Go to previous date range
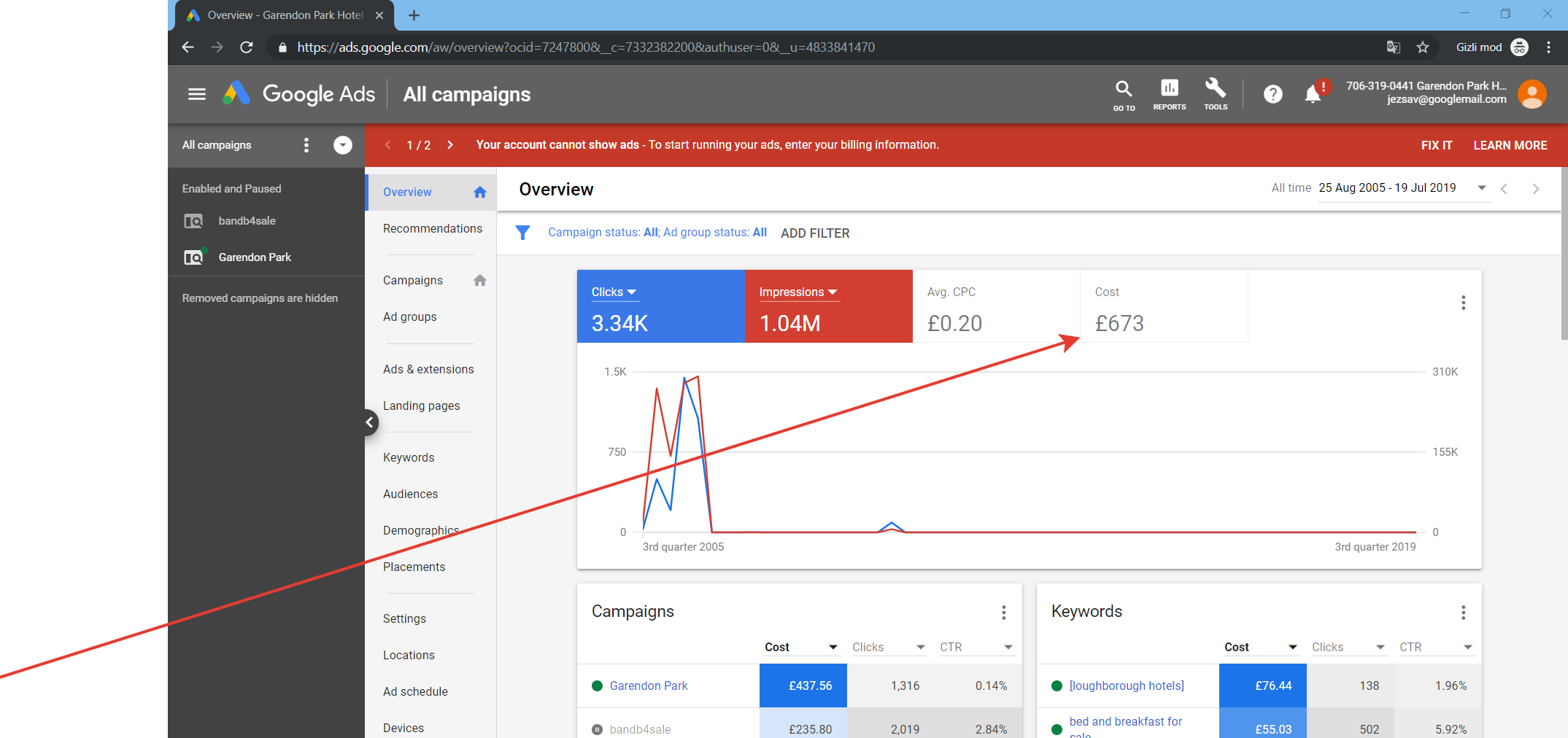1568x738 pixels. coord(1504,189)
